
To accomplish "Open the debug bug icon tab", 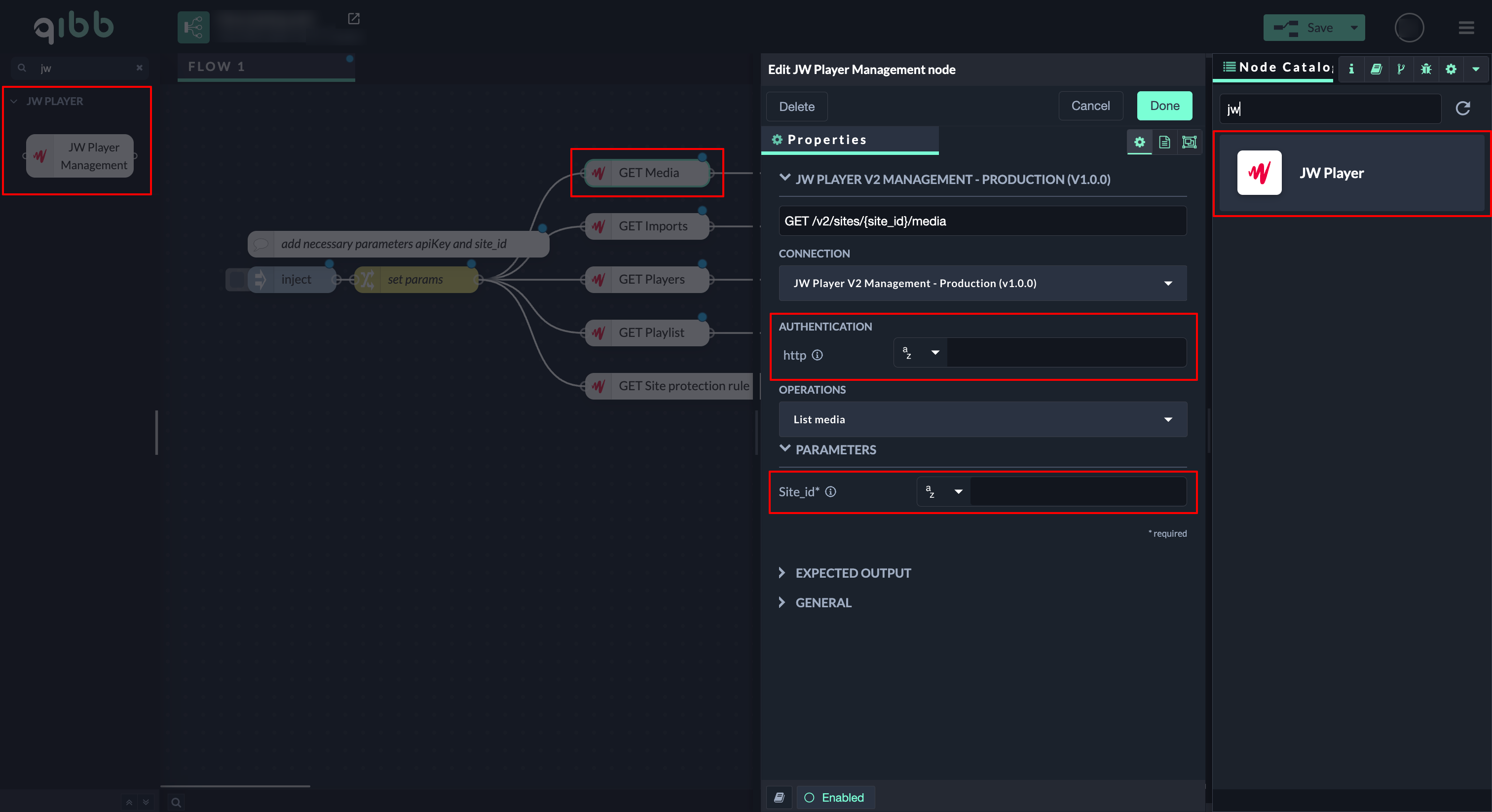I will 1426,69.
